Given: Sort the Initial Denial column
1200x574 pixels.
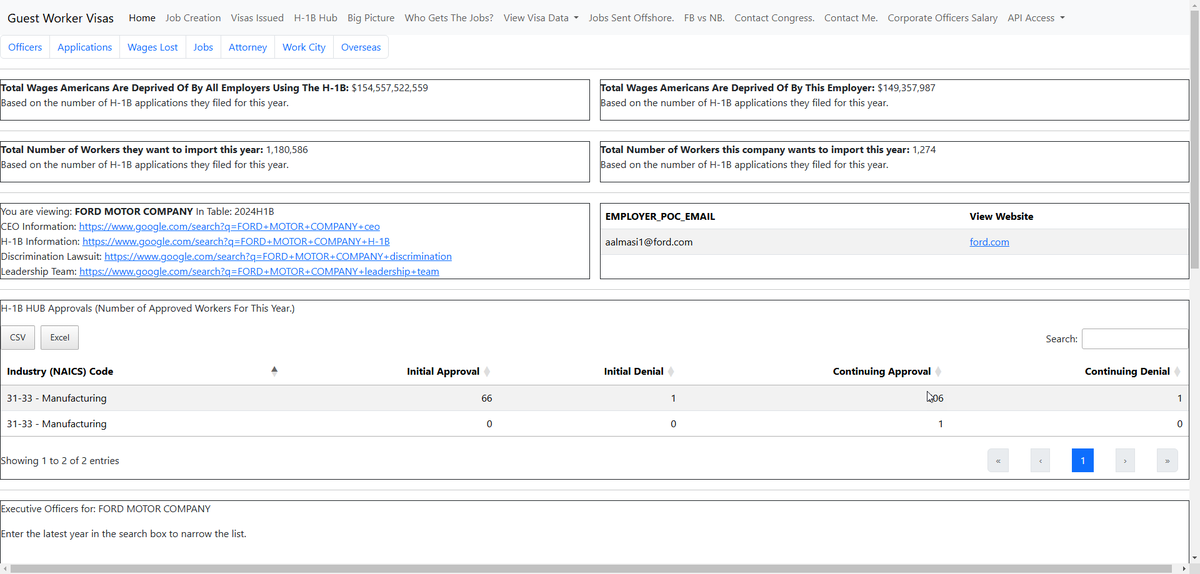Looking at the screenshot, I should [640, 371].
